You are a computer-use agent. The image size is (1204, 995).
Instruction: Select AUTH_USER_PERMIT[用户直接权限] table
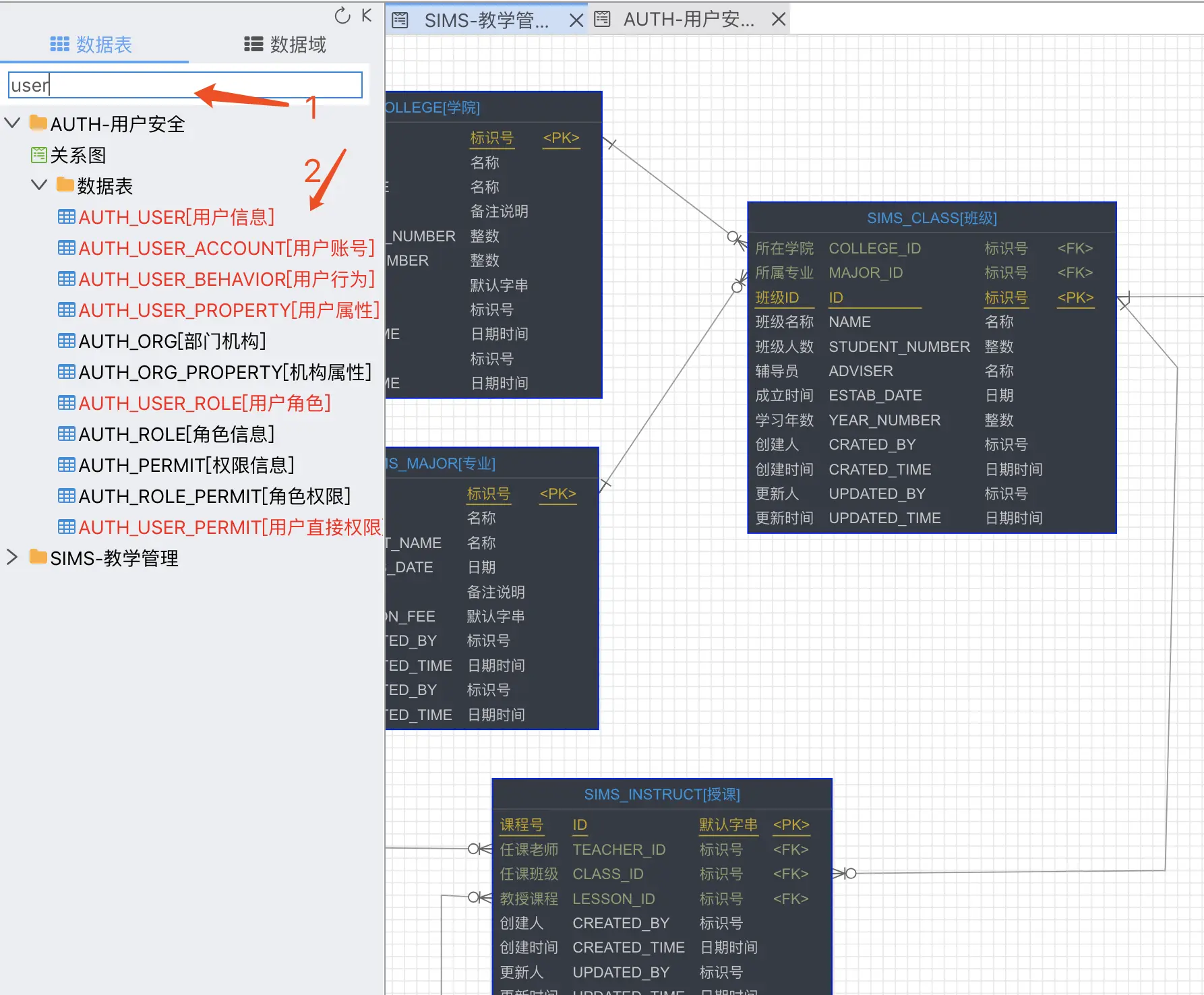(231, 527)
